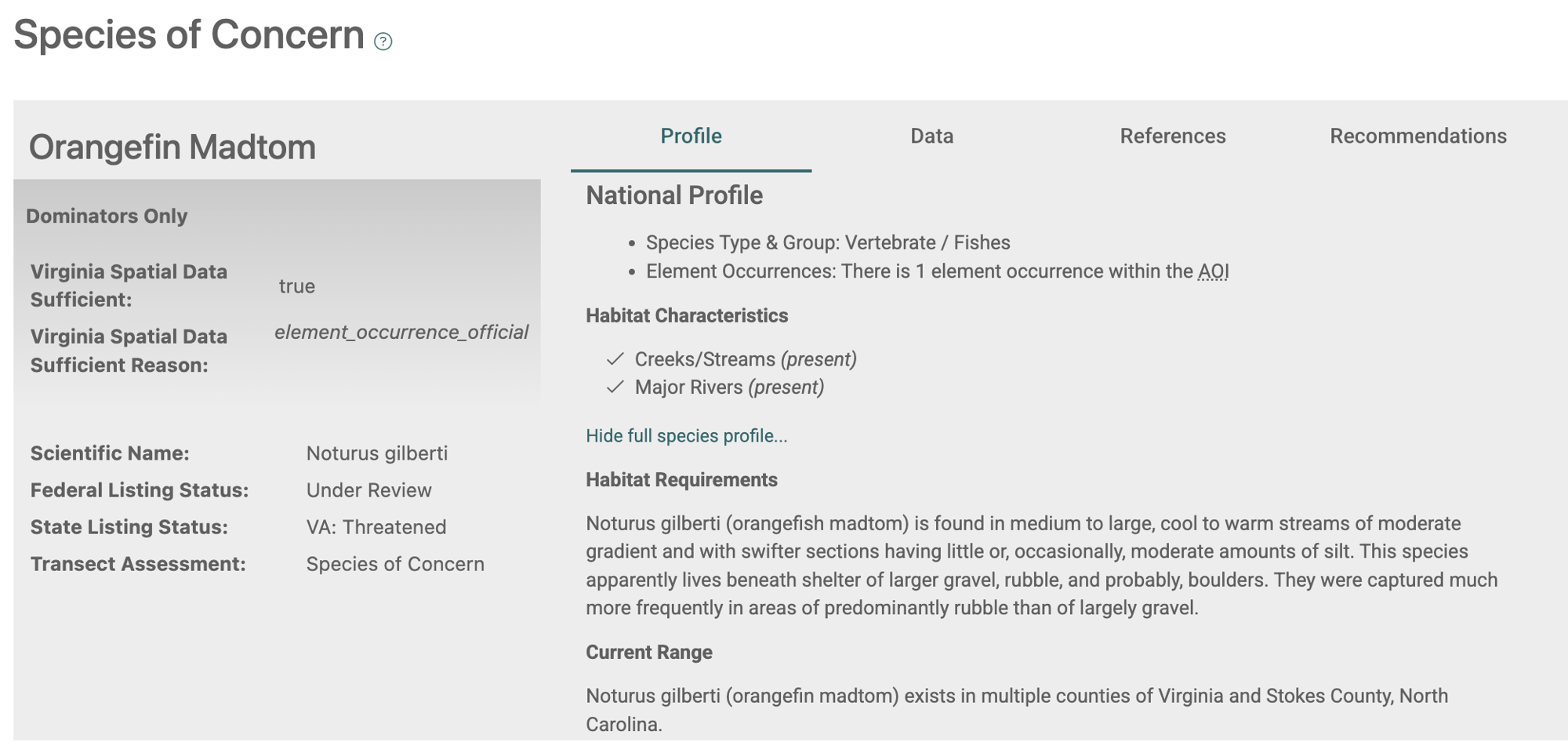Click the Habitat Requirements heading
Image resolution: width=1568 pixels, height=753 pixels.
click(681, 480)
